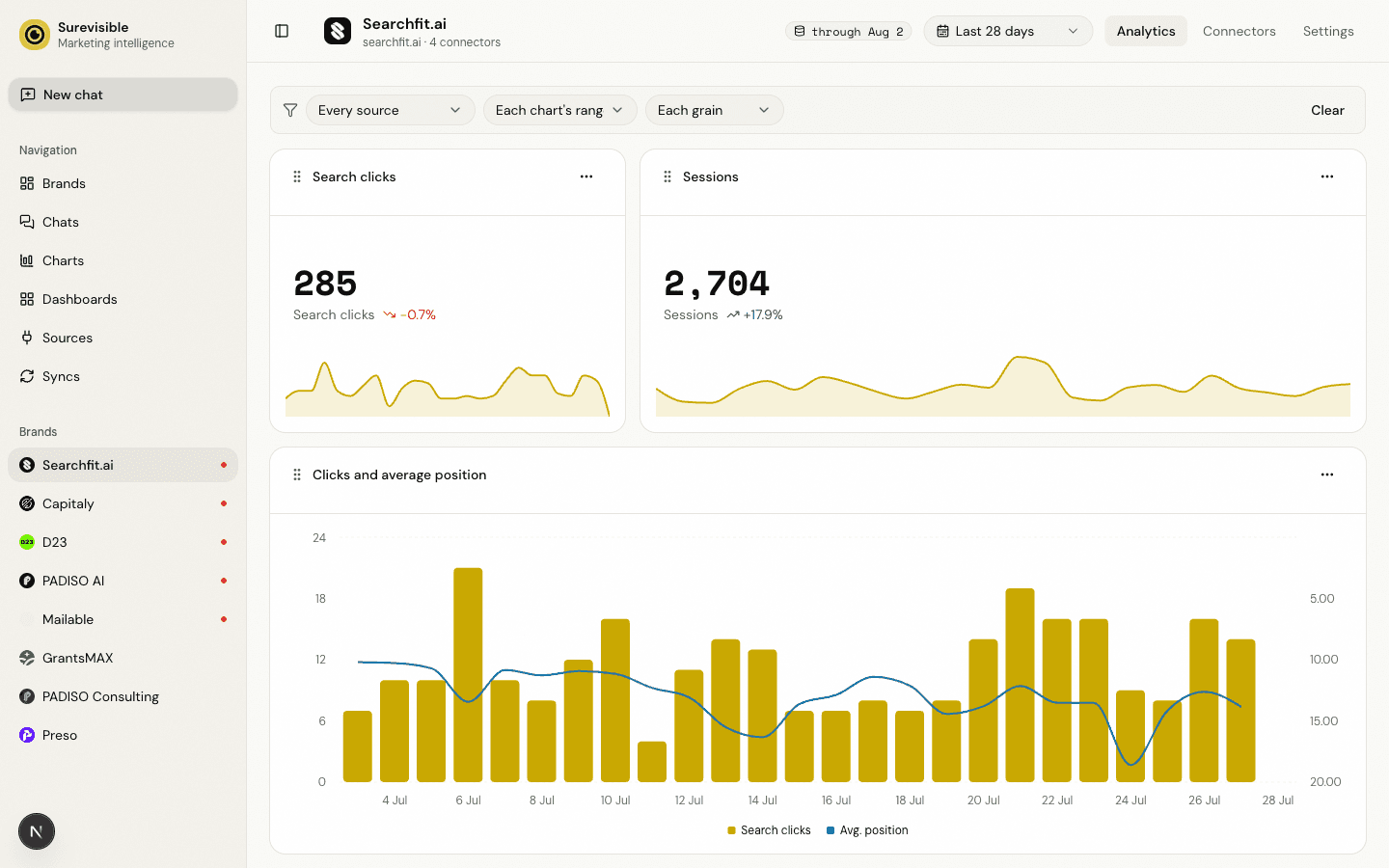Image resolution: width=1389 pixels, height=868 pixels.
Task: Click the searchfit.ai · 4 connectors subtitle
Action: point(431,42)
